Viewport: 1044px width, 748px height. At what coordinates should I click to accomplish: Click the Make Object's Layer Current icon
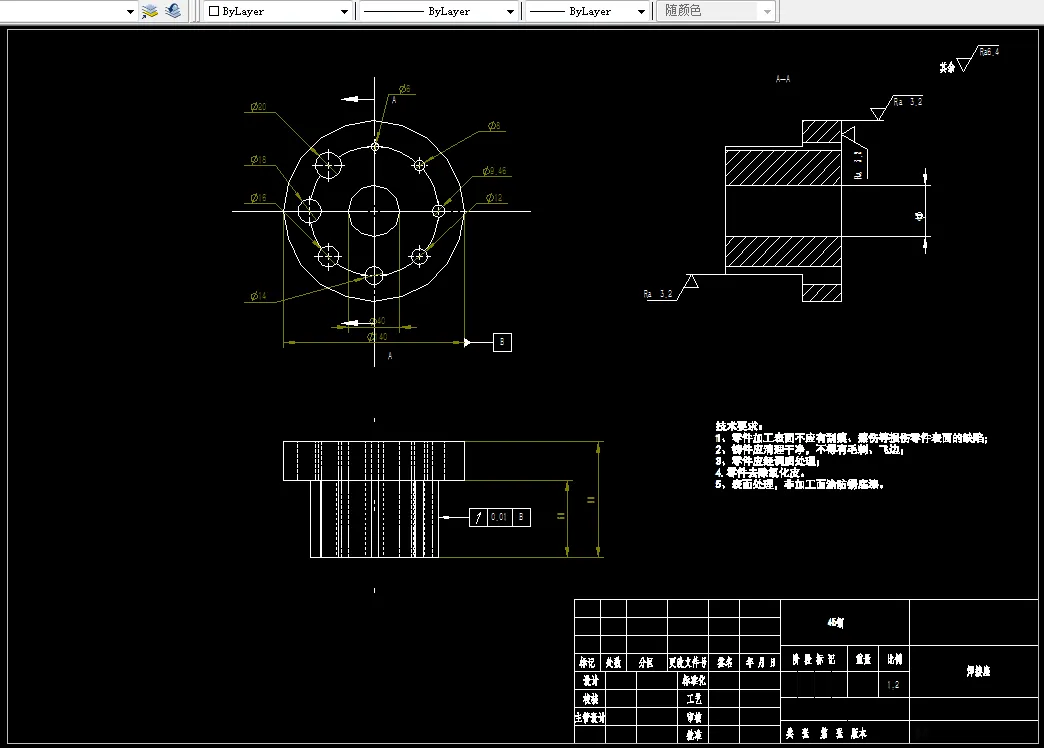[150, 11]
